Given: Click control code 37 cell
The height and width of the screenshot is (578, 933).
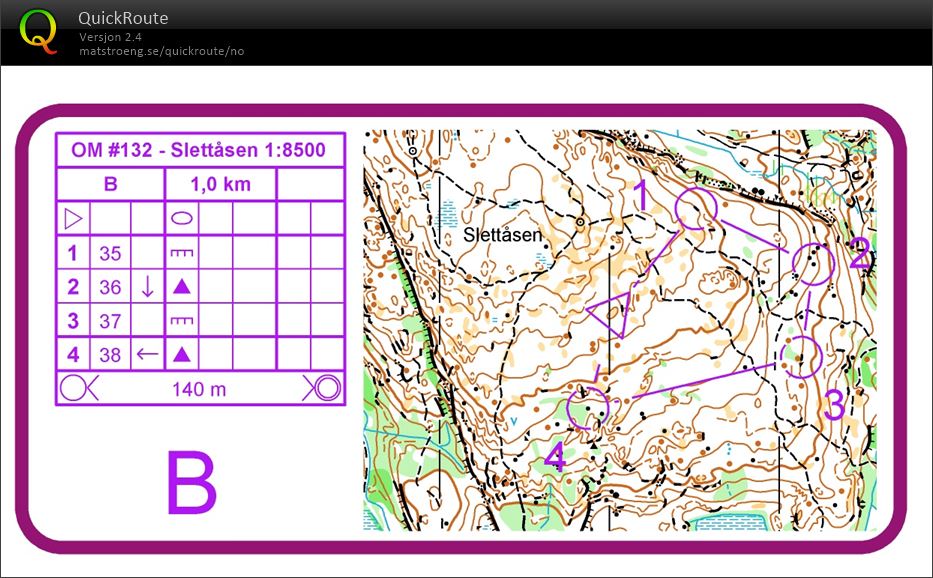Looking at the screenshot, I should click(x=110, y=321).
